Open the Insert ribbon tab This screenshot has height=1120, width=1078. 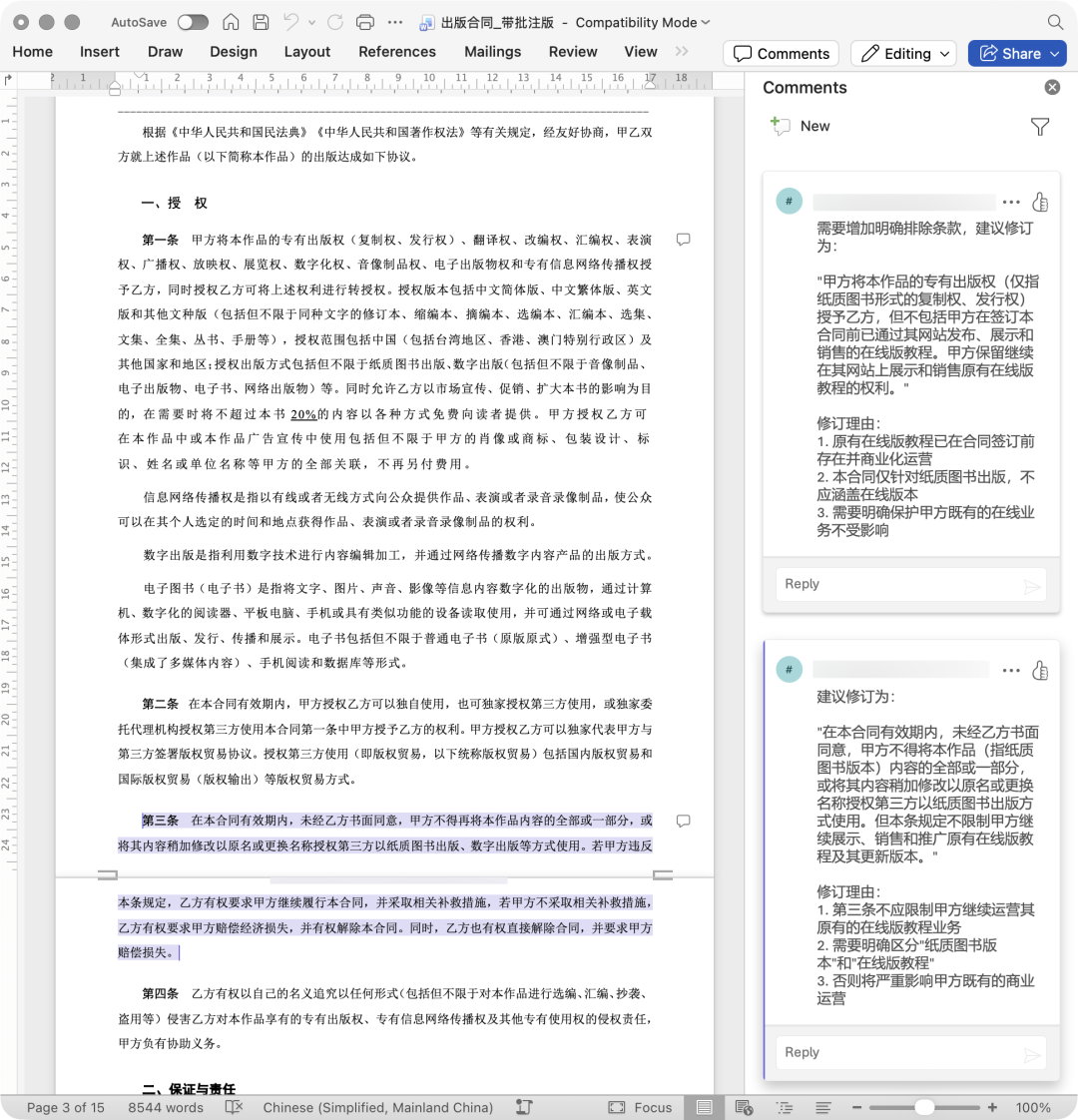tap(99, 52)
